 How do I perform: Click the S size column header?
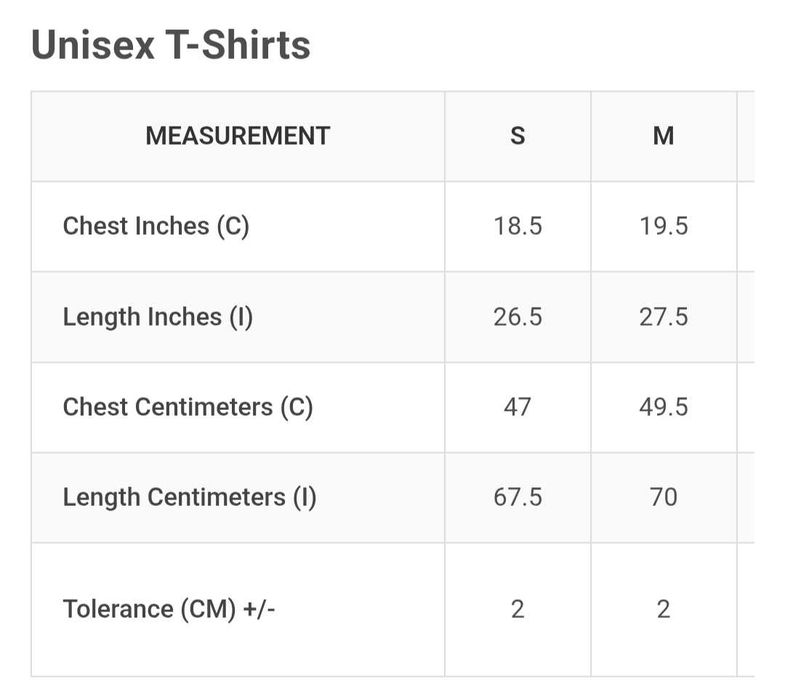[517, 136]
